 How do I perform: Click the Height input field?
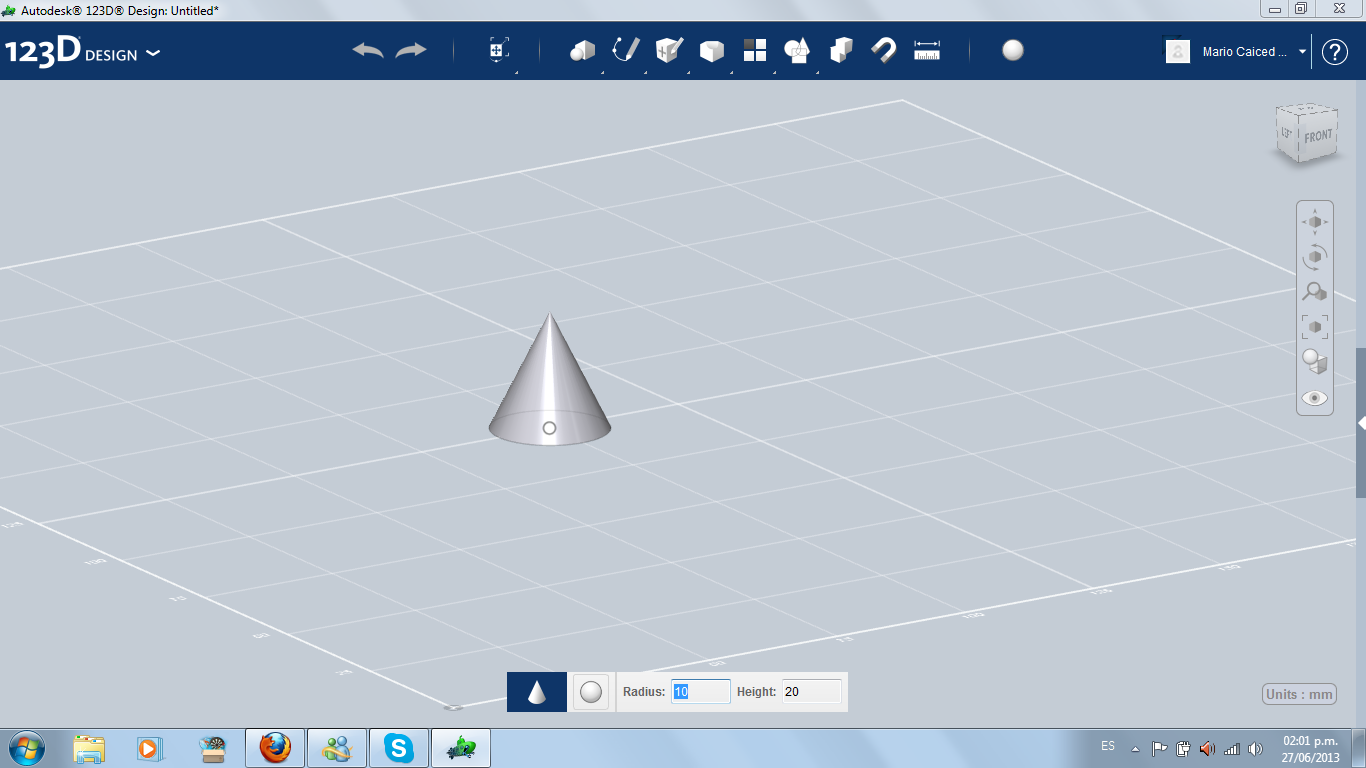812,691
